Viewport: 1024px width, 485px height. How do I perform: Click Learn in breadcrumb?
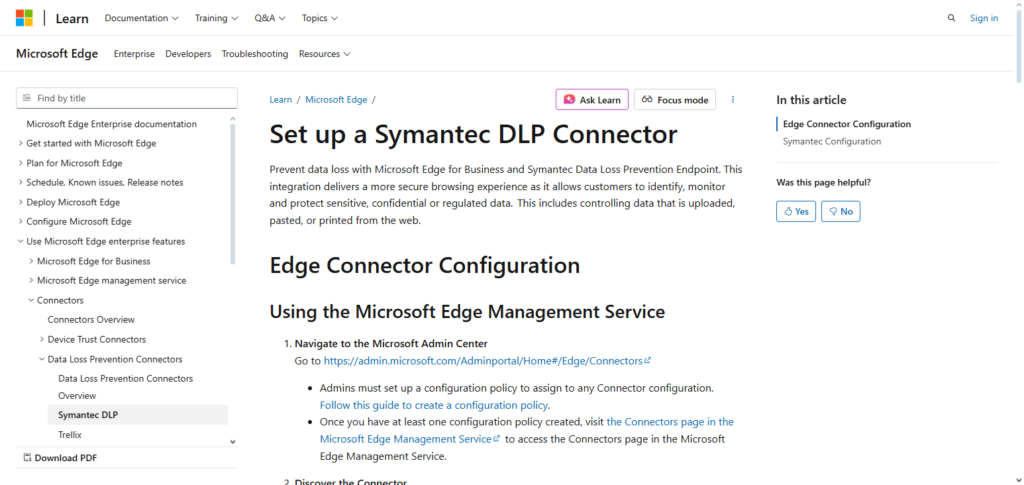(281, 100)
